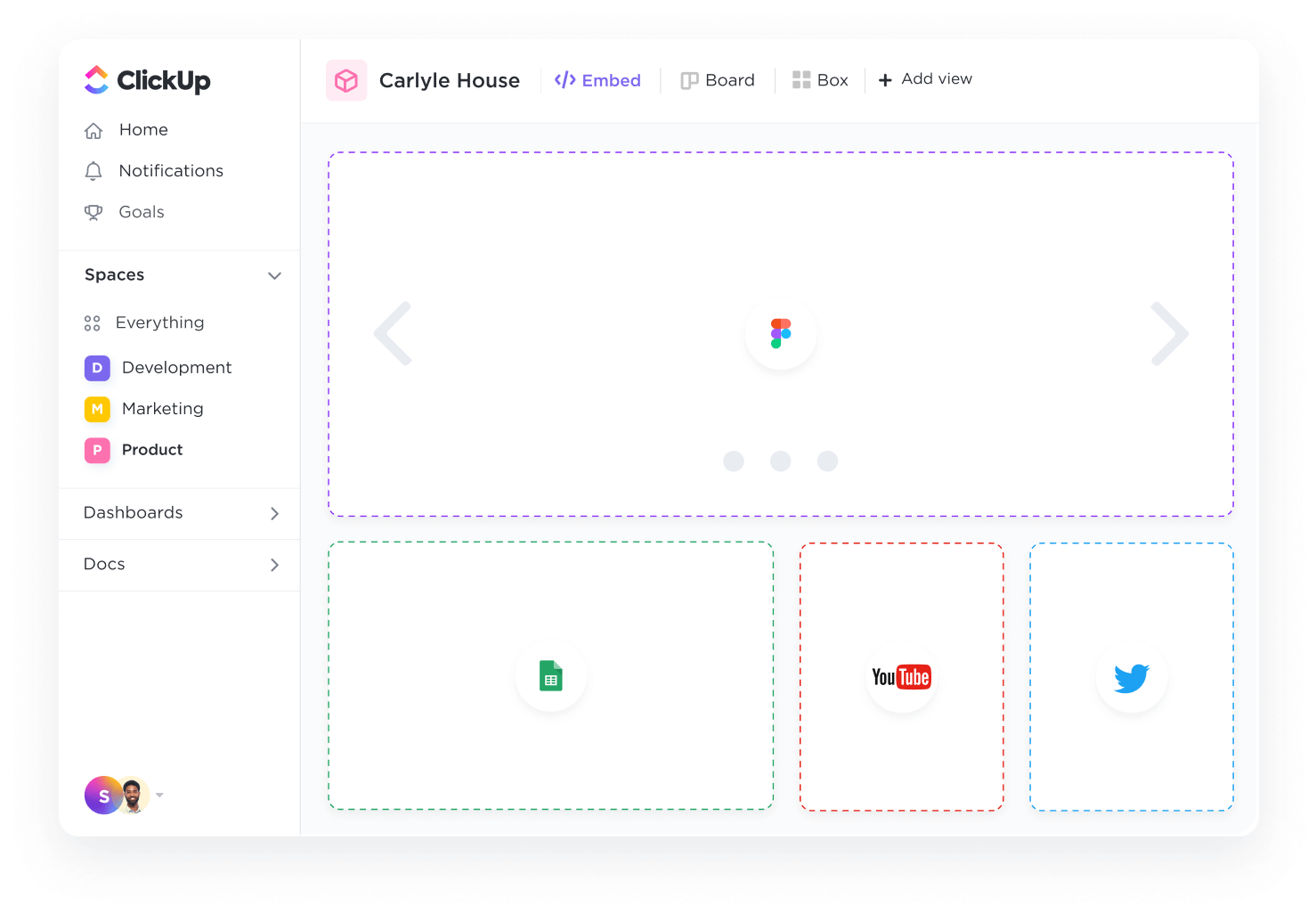Screen dimensions: 1316x914
Task: Open Goals in the sidebar
Action: pos(142,212)
